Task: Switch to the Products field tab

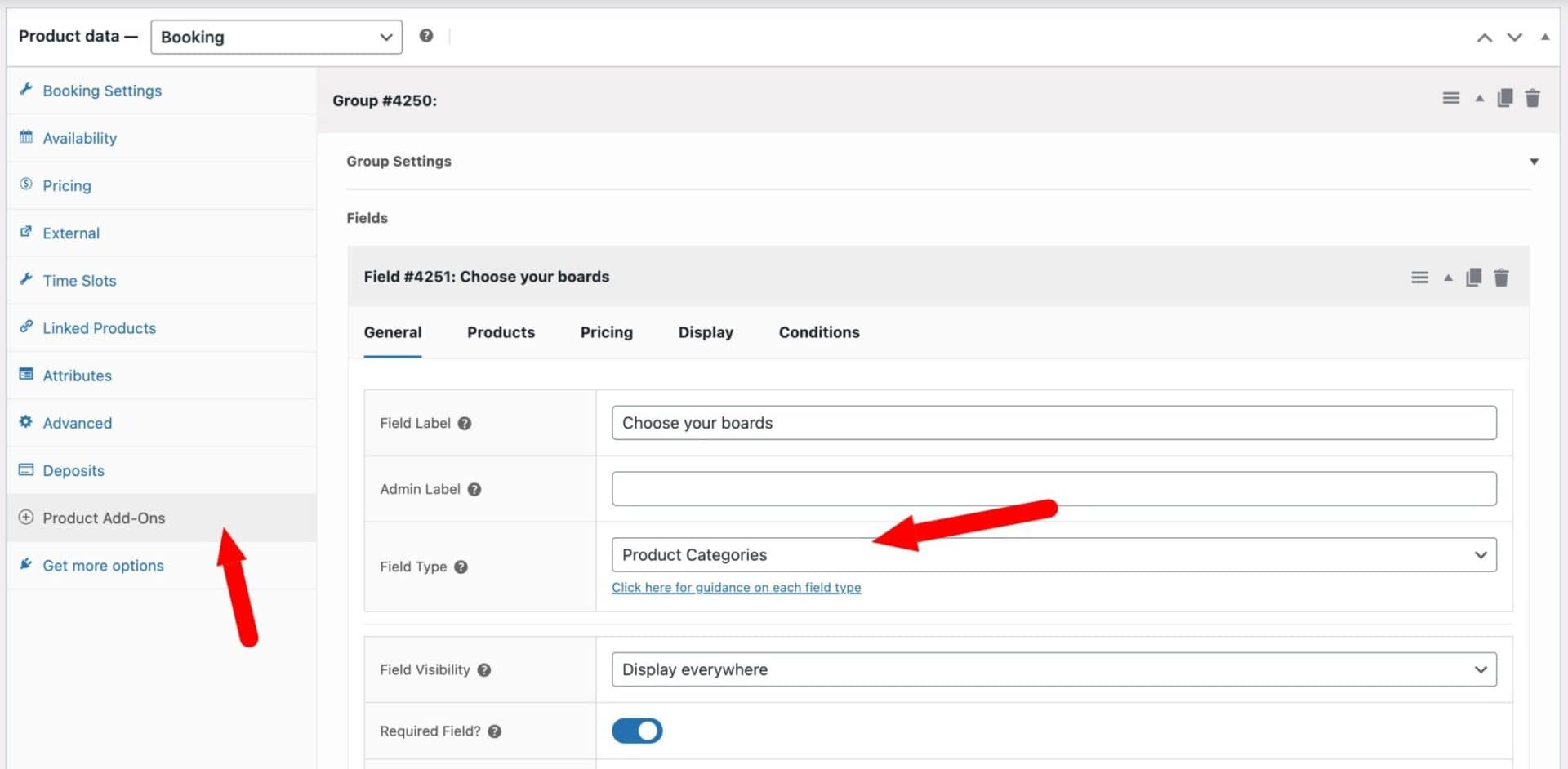Action: 501,332
